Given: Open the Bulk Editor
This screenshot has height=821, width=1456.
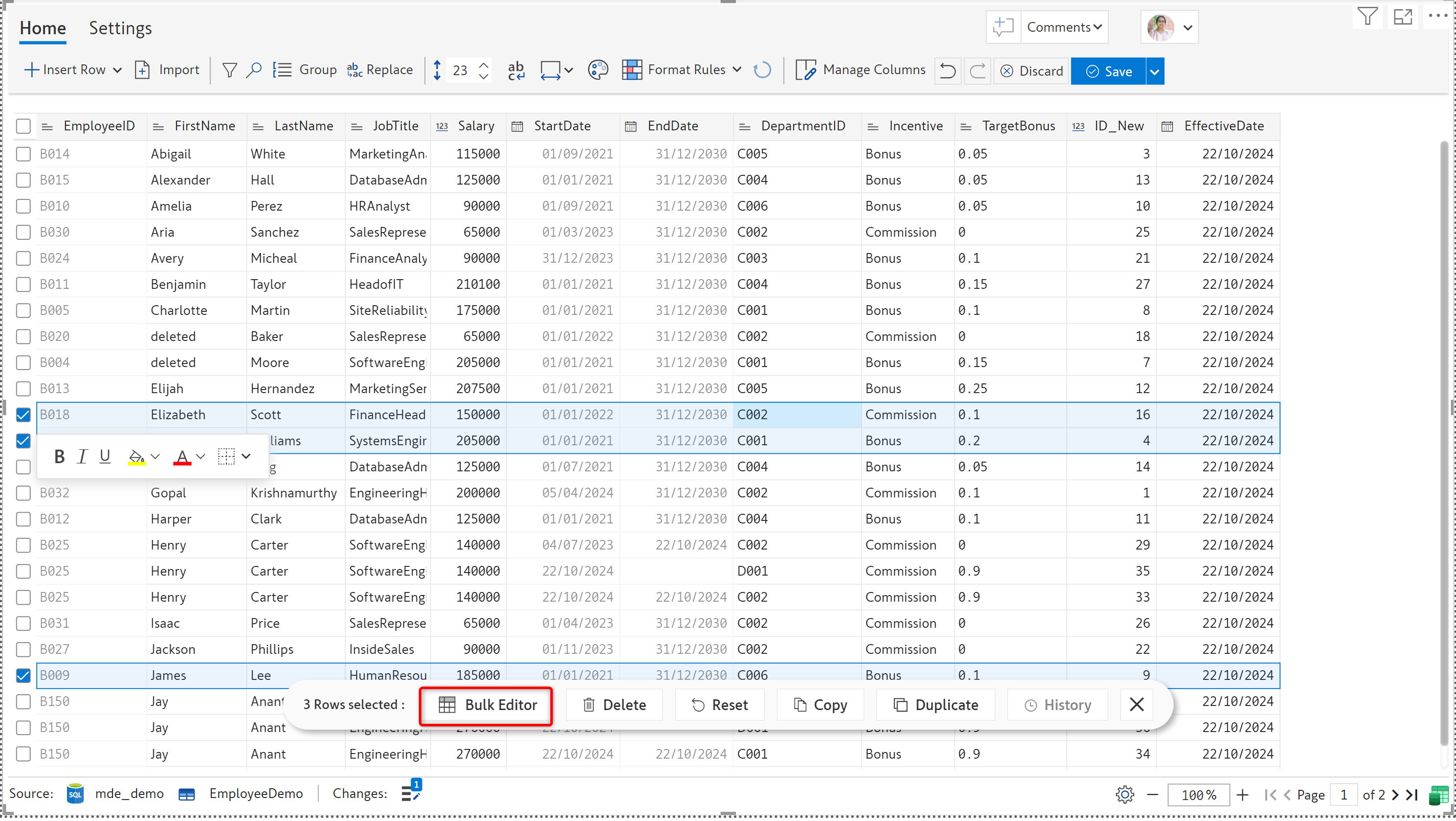Looking at the screenshot, I should coord(487,705).
